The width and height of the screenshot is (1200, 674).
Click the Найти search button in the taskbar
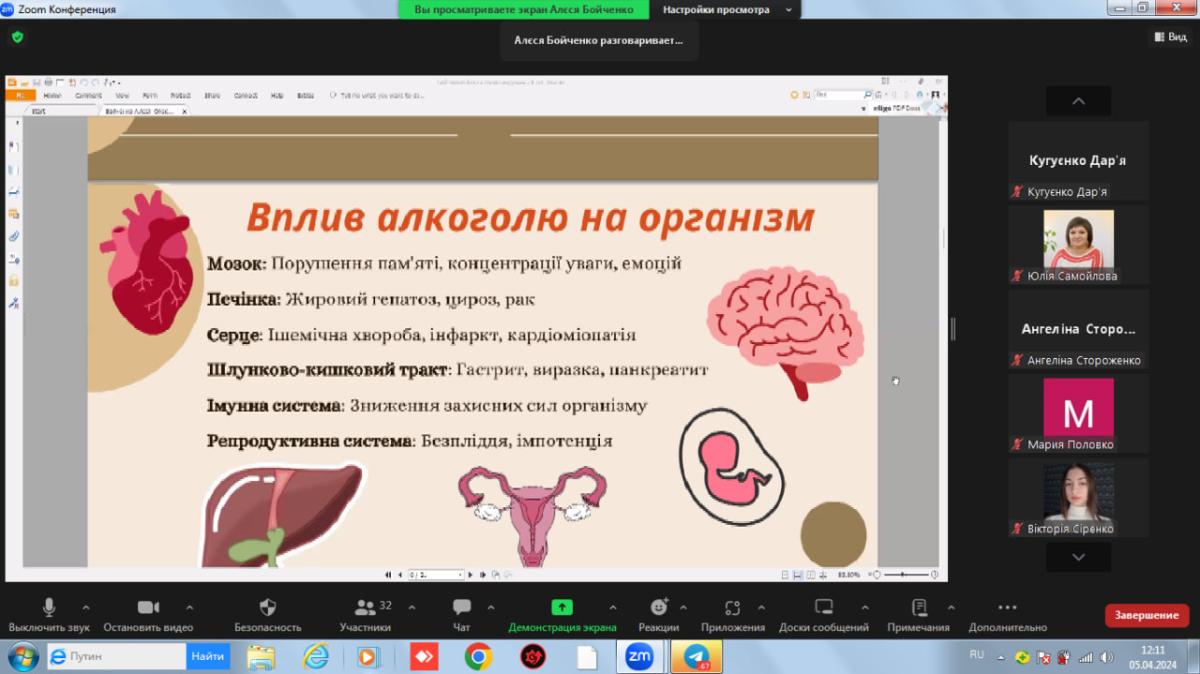[x=208, y=657]
